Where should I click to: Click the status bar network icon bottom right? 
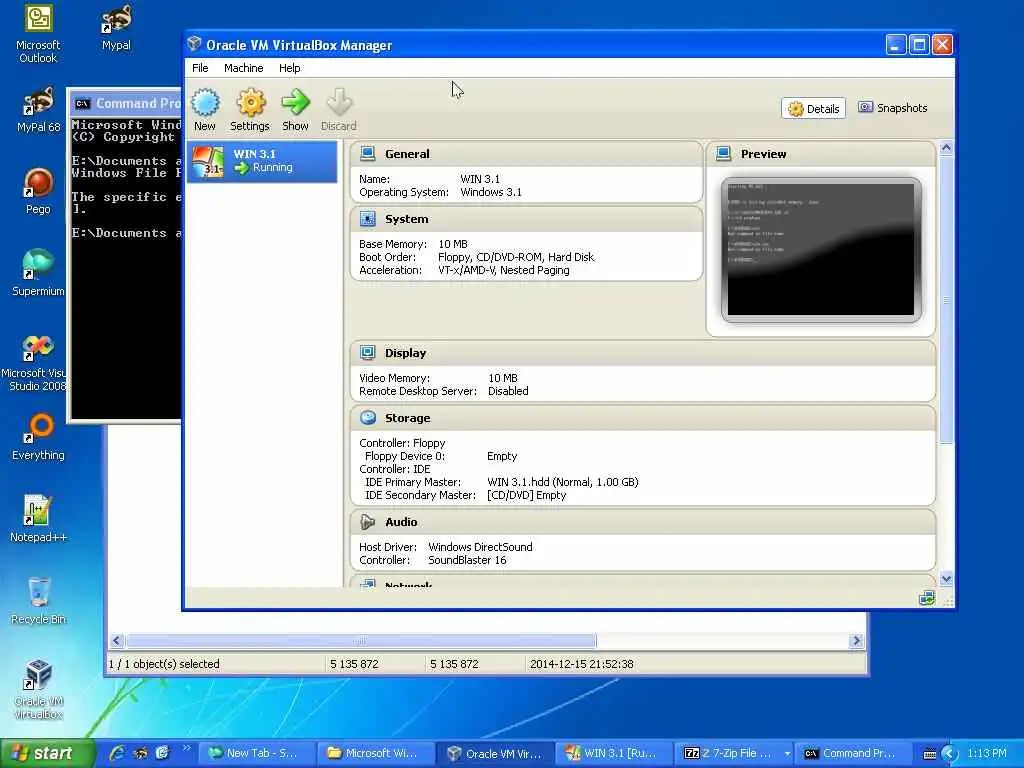coord(927,598)
